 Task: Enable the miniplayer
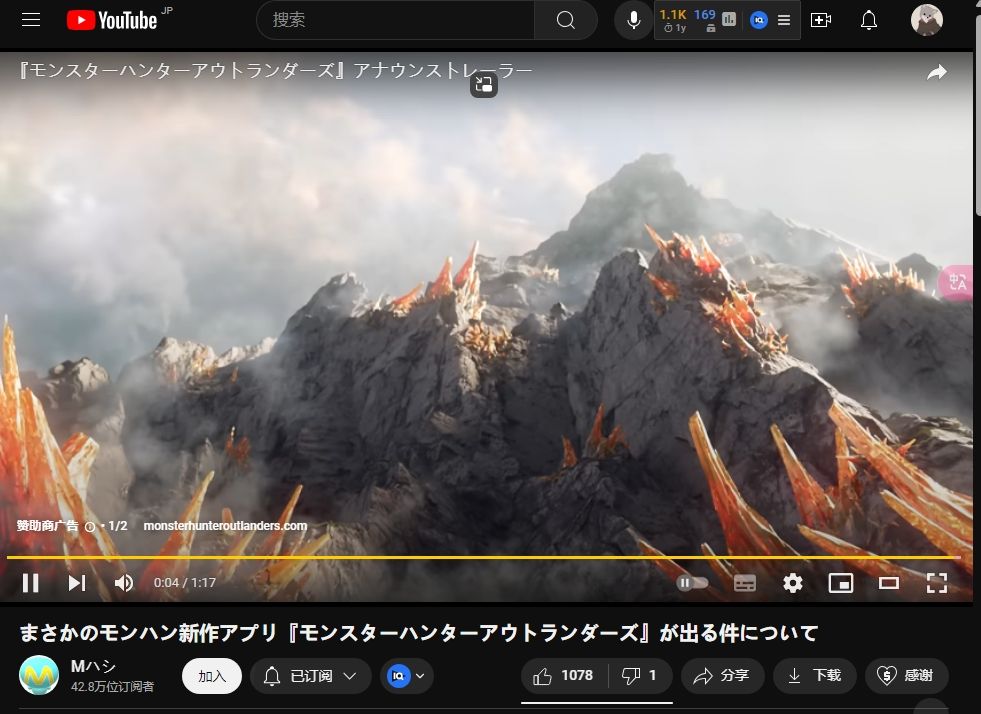[840, 583]
